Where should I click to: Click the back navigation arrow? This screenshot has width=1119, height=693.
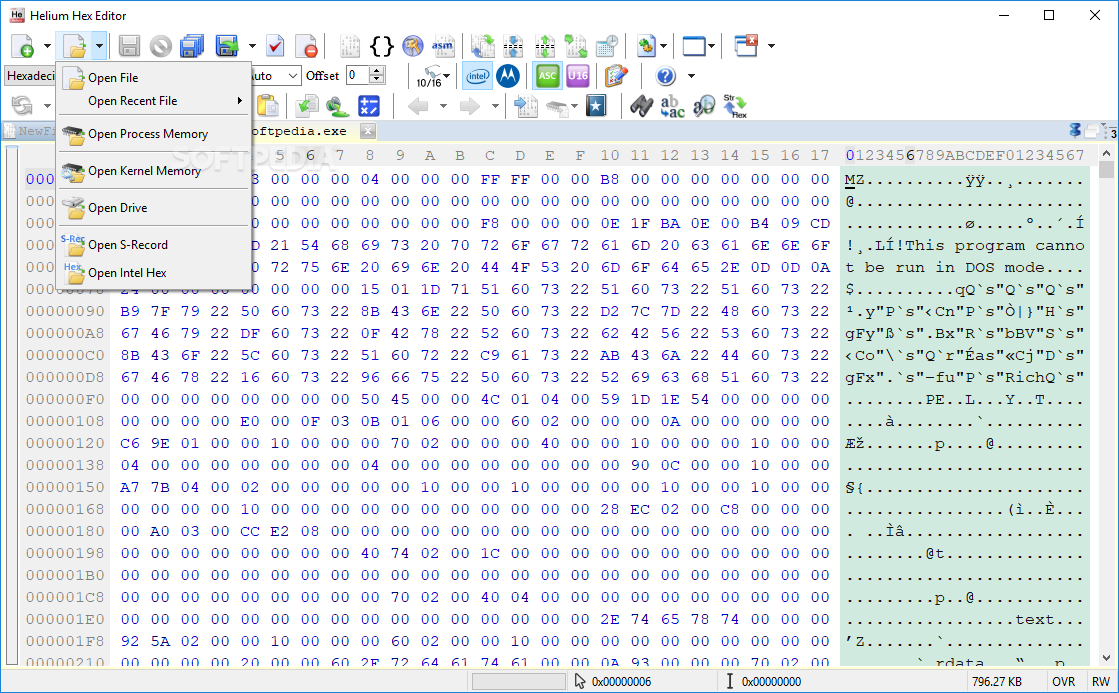tap(418, 106)
